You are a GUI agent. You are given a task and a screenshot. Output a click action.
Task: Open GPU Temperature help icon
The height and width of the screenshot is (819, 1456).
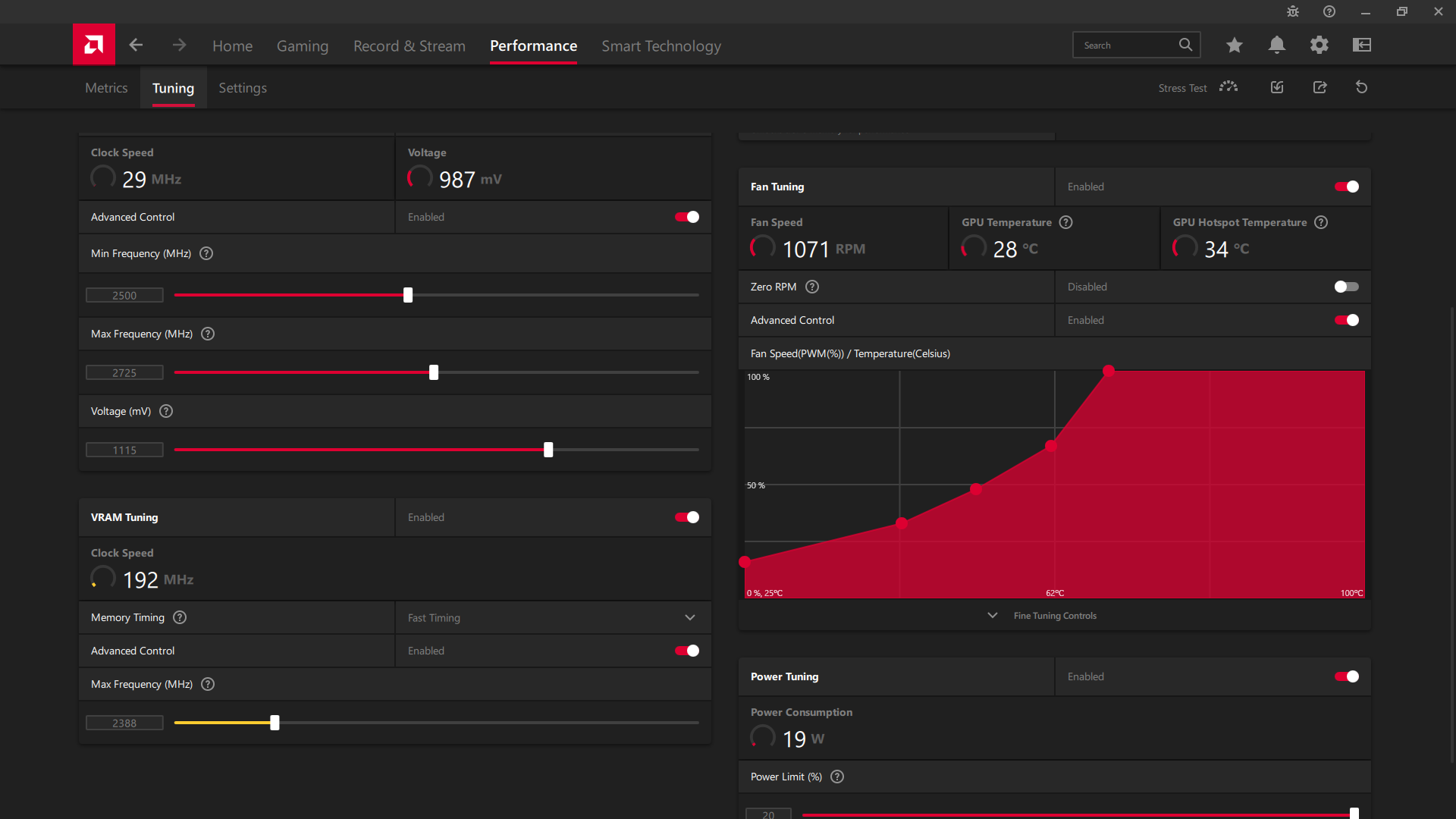pos(1065,222)
